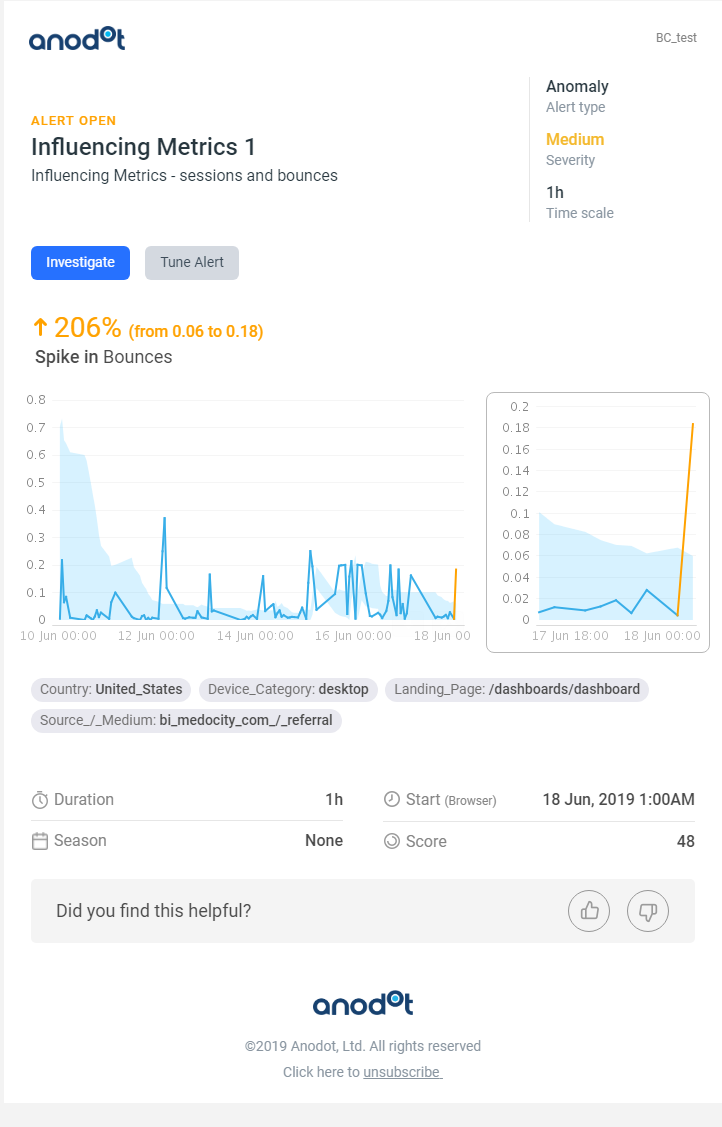
Task: Click the thumbs up feedback icon
Action: pos(589,911)
